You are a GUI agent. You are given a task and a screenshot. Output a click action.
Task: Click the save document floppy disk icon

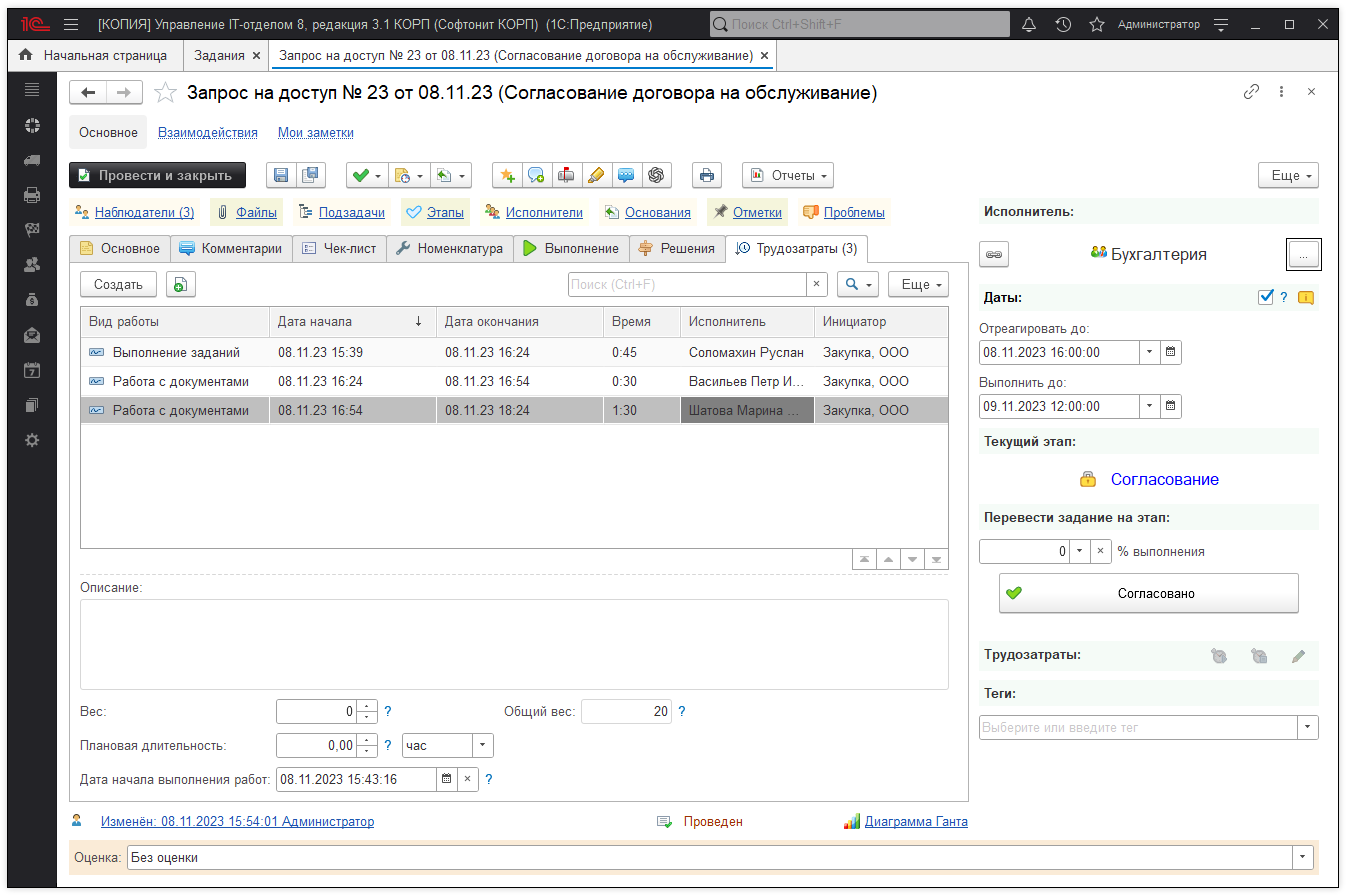(281, 175)
